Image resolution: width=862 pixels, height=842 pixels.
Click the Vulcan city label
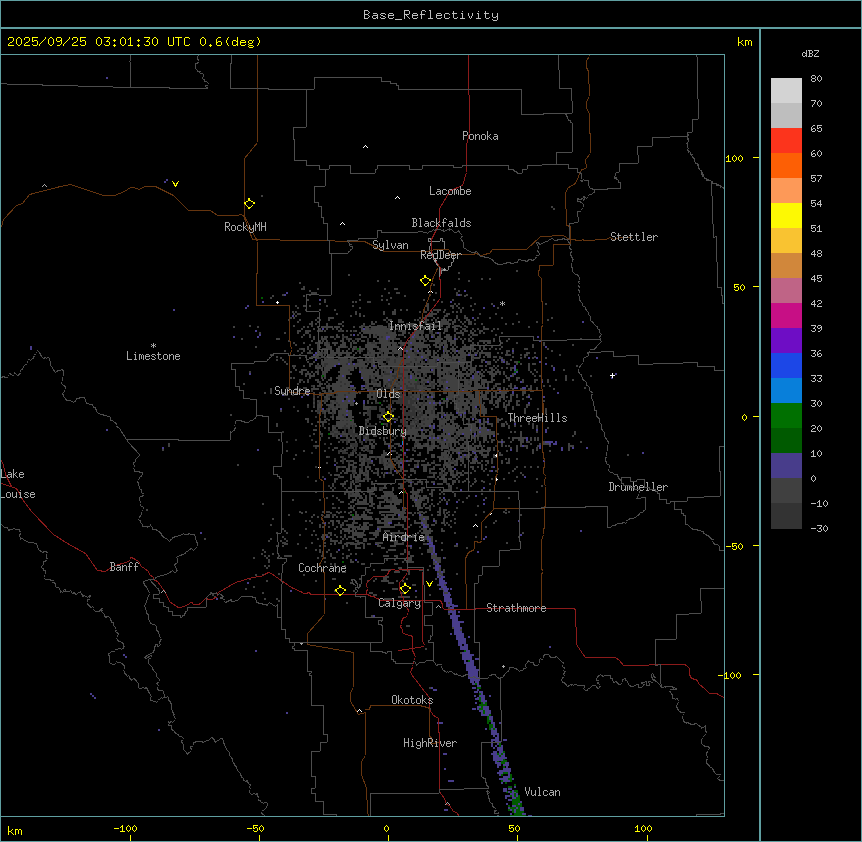(x=542, y=792)
